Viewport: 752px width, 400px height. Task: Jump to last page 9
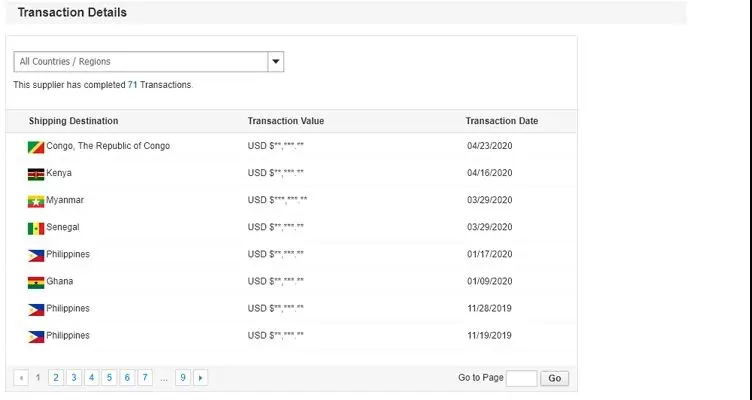click(182, 378)
